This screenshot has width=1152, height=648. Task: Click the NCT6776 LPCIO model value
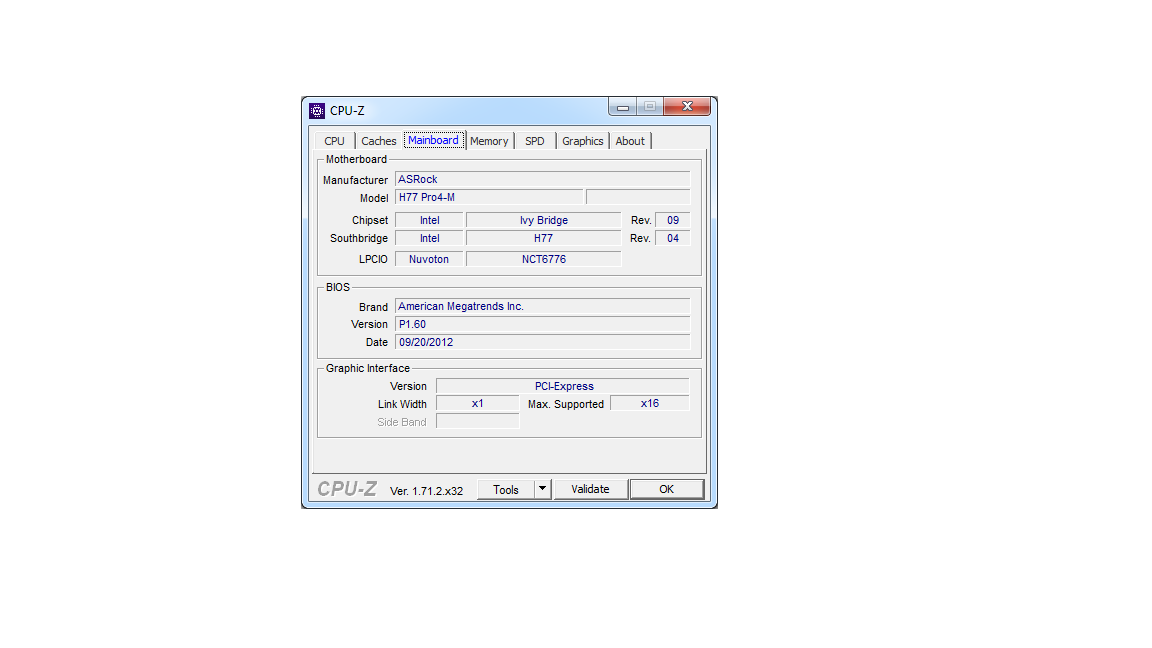544,259
